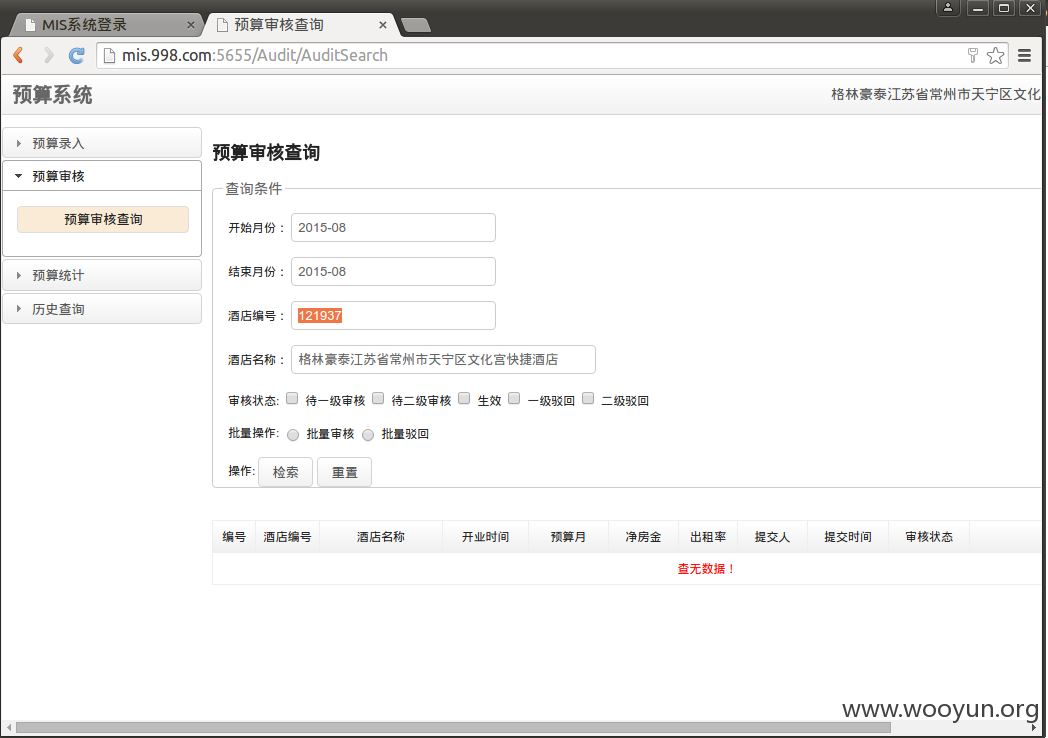
Task: Select the 批量驳回 radio button
Action: point(368,435)
